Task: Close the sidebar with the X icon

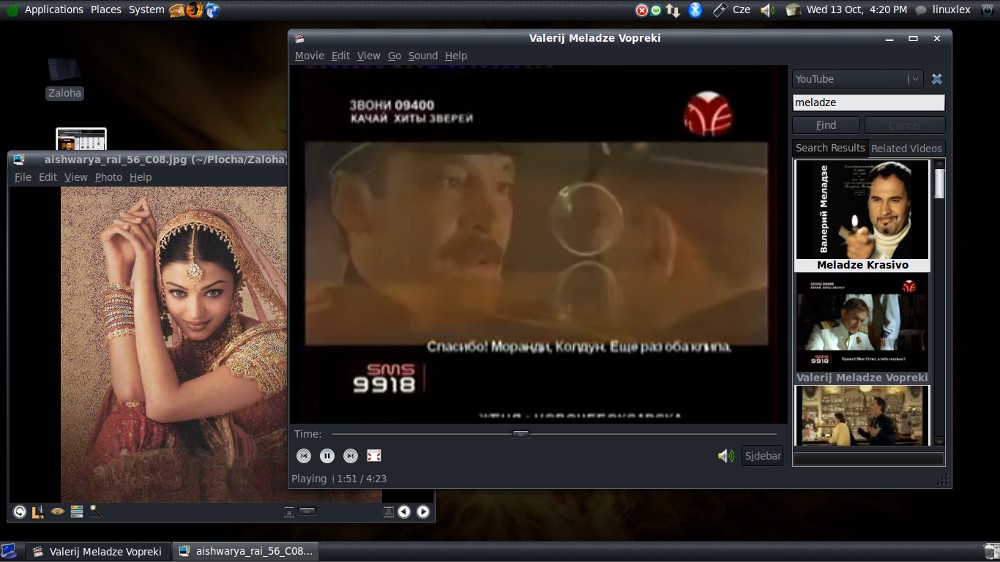Action: point(937,79)
